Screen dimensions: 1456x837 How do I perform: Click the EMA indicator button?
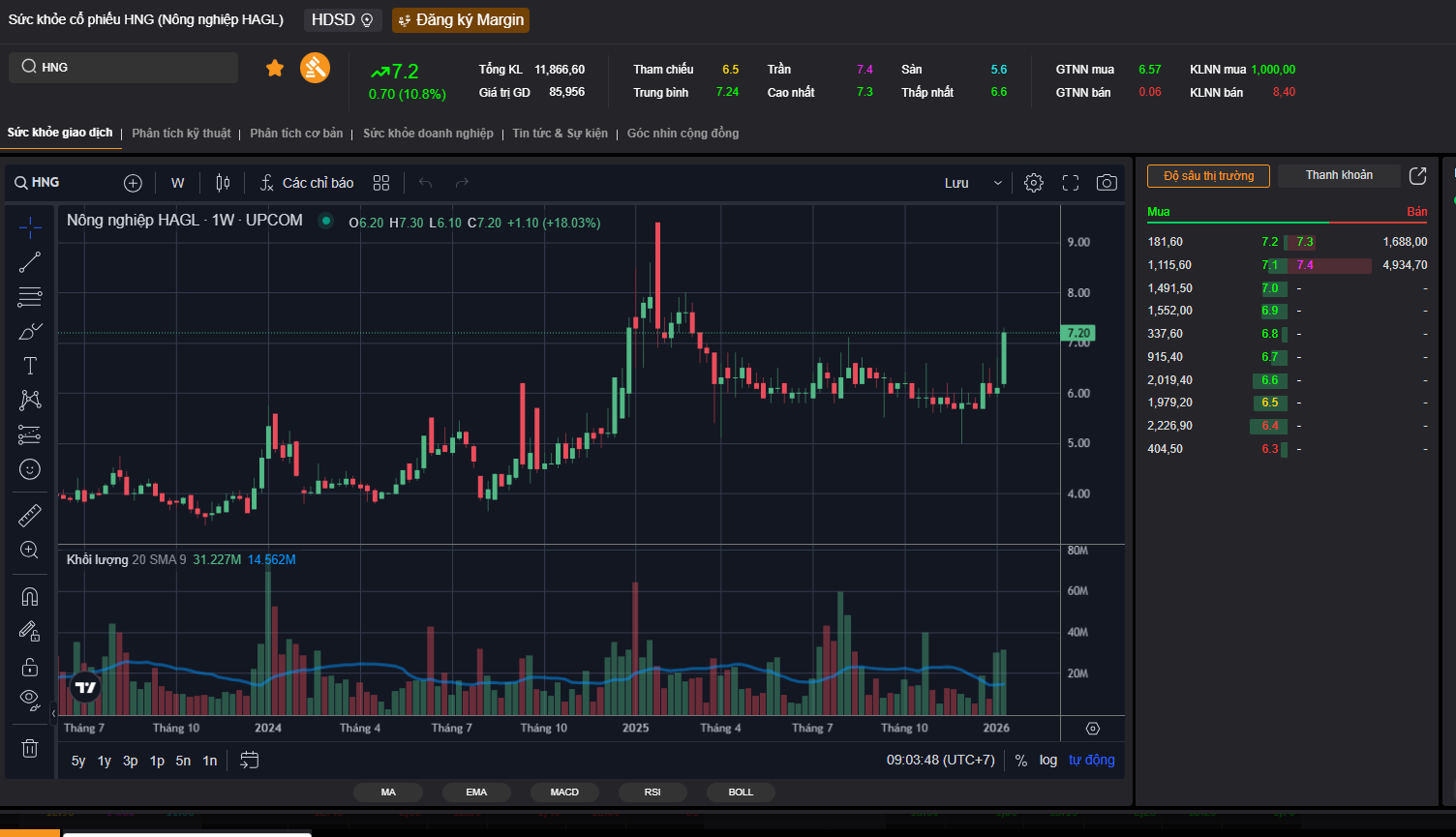coord(476,792)
